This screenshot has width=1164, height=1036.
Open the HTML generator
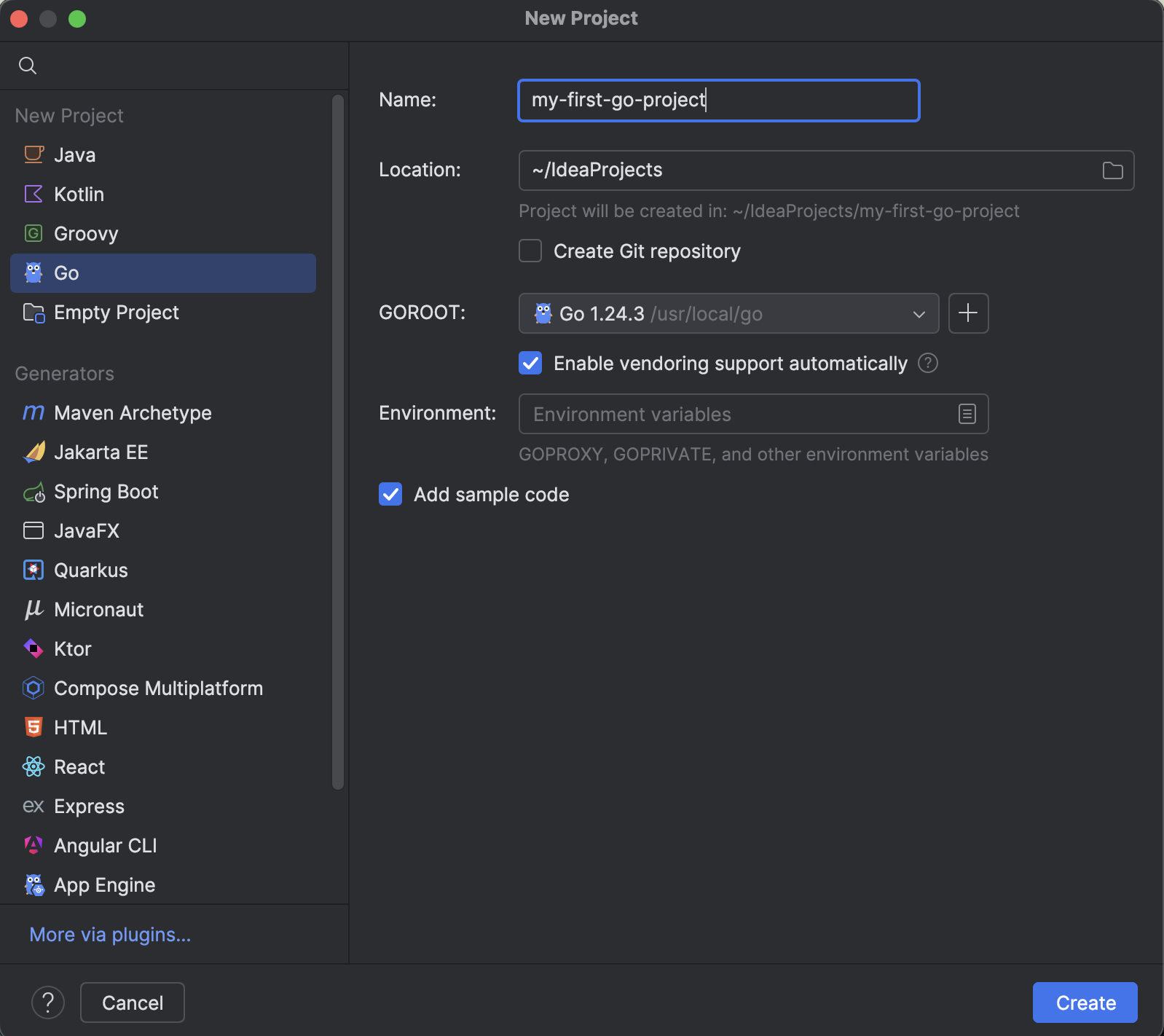(x=163, y=728)
